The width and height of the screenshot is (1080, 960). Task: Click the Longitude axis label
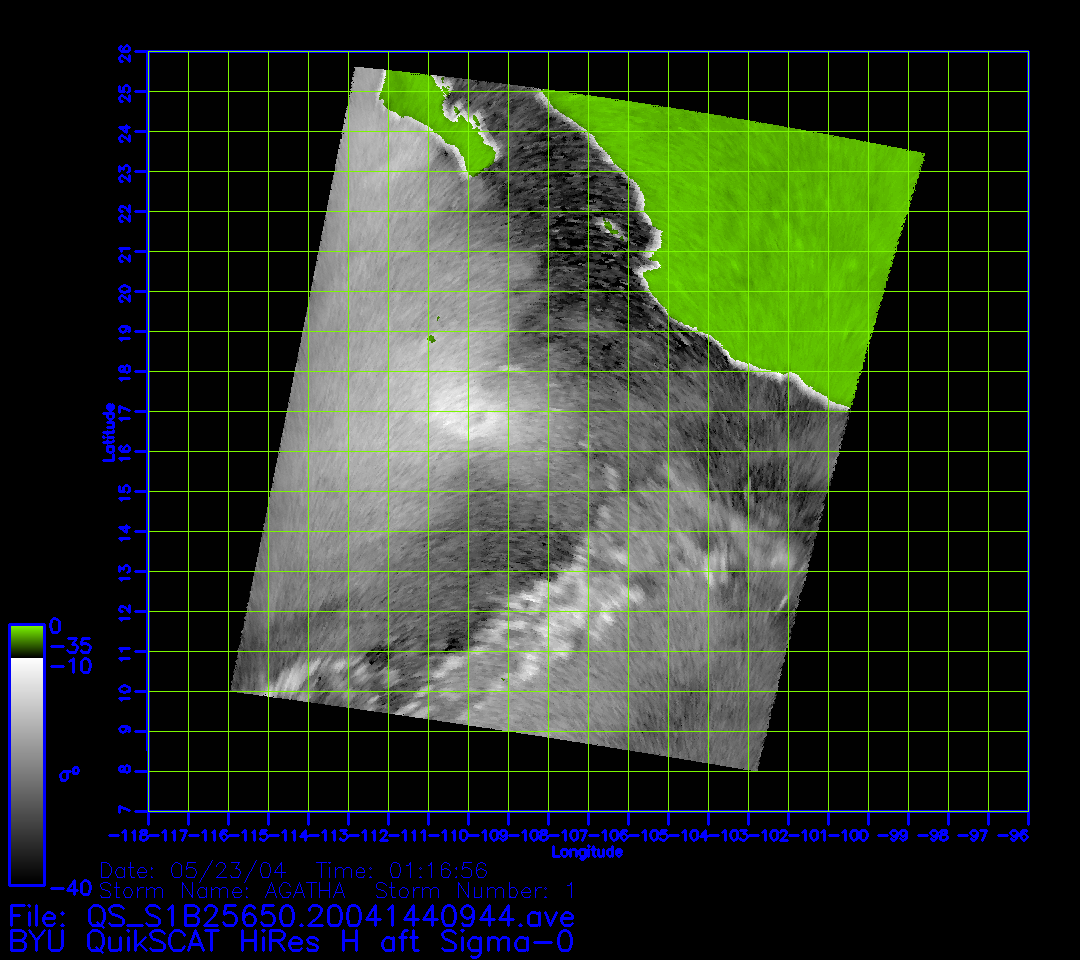pos(587,852)
